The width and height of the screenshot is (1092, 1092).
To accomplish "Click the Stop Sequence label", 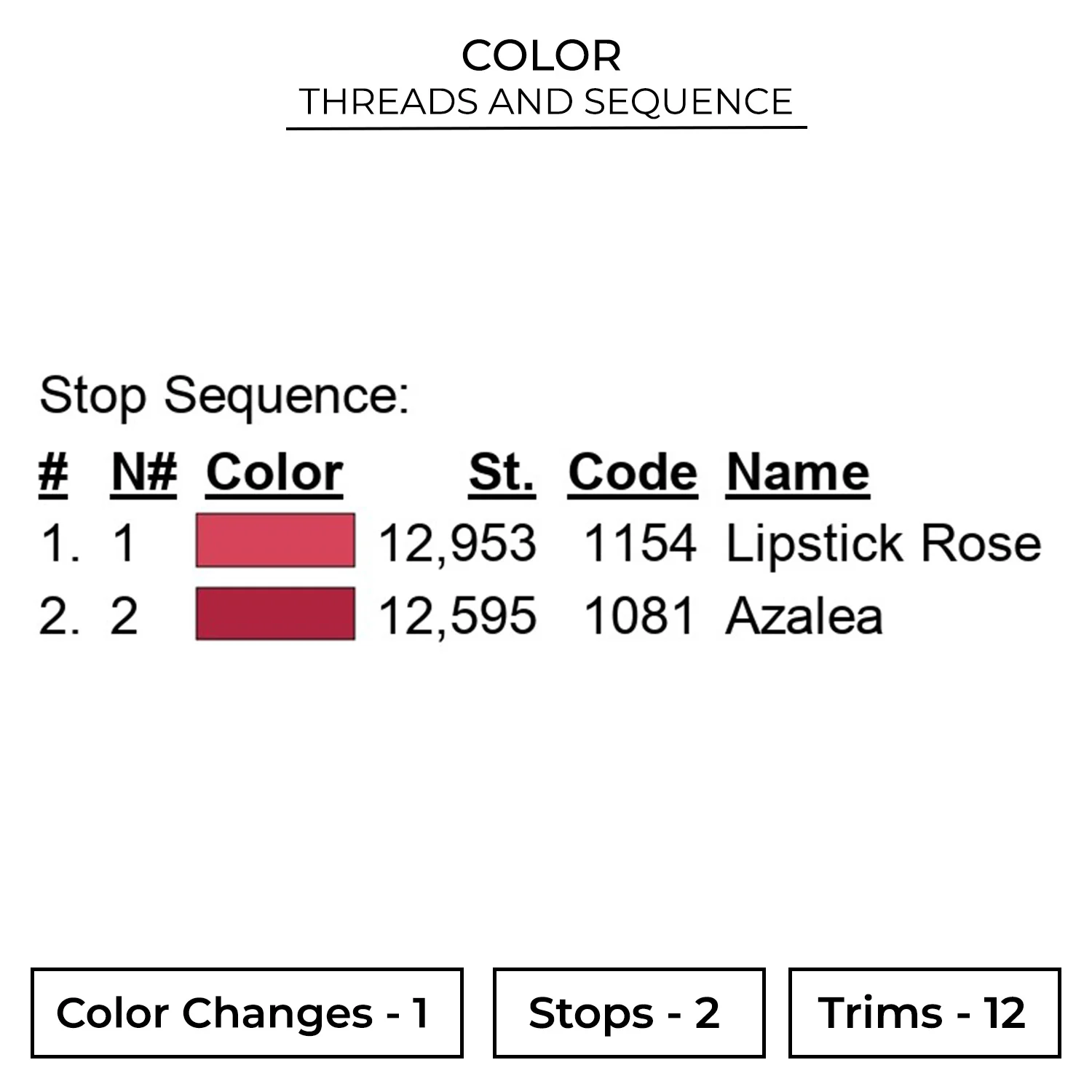I will (x=224, y=396).
